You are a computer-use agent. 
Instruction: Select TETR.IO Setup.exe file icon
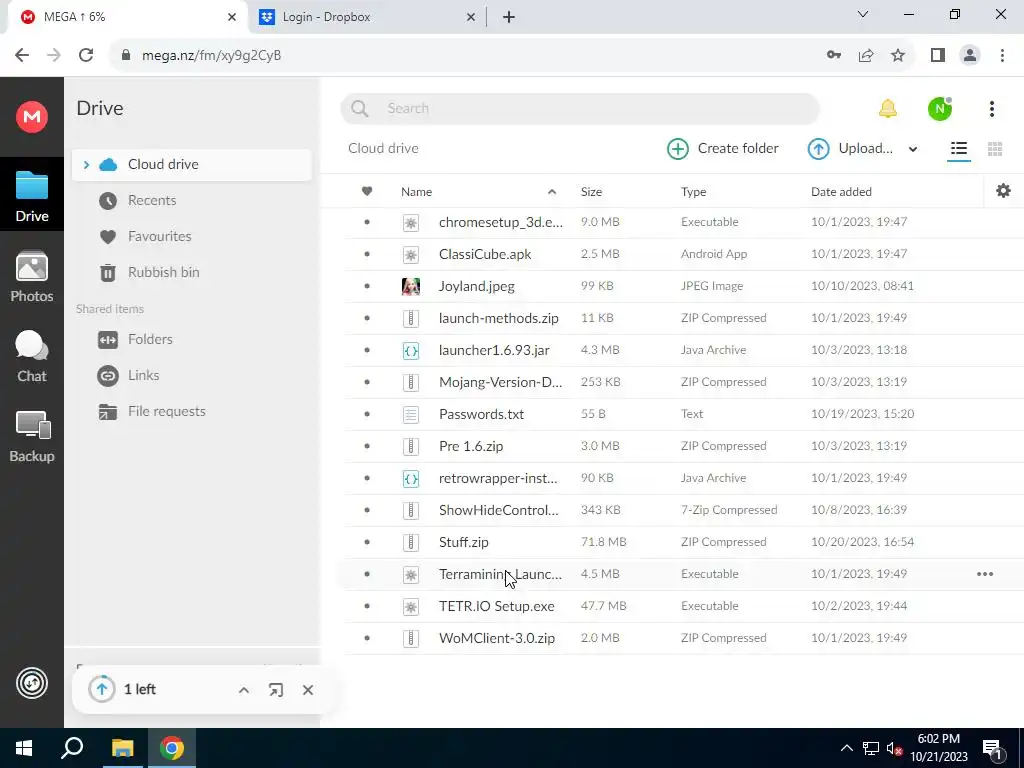(x=411, y=607)
